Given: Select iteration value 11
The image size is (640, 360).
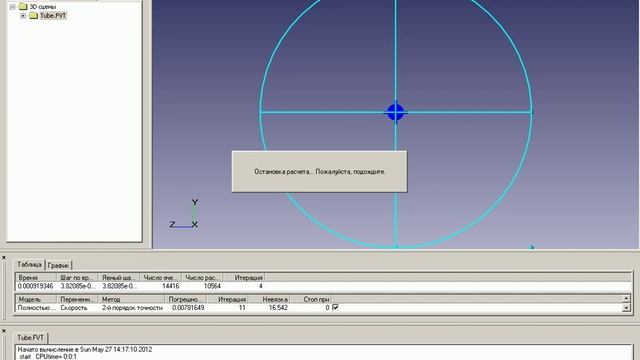Looking at the screenshot, I should tap(242, 308).
